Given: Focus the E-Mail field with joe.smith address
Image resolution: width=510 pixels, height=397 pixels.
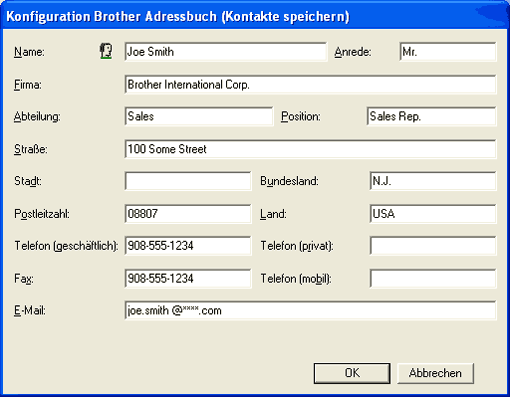Looking at the screenshot, I should [310, 310].
